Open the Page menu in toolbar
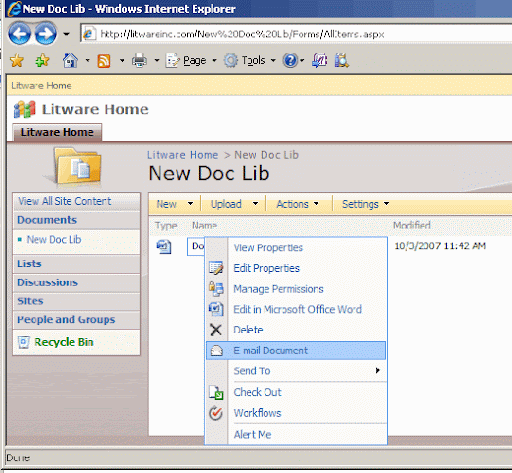This screenshot has width=512, height=473. pos(191,61)
